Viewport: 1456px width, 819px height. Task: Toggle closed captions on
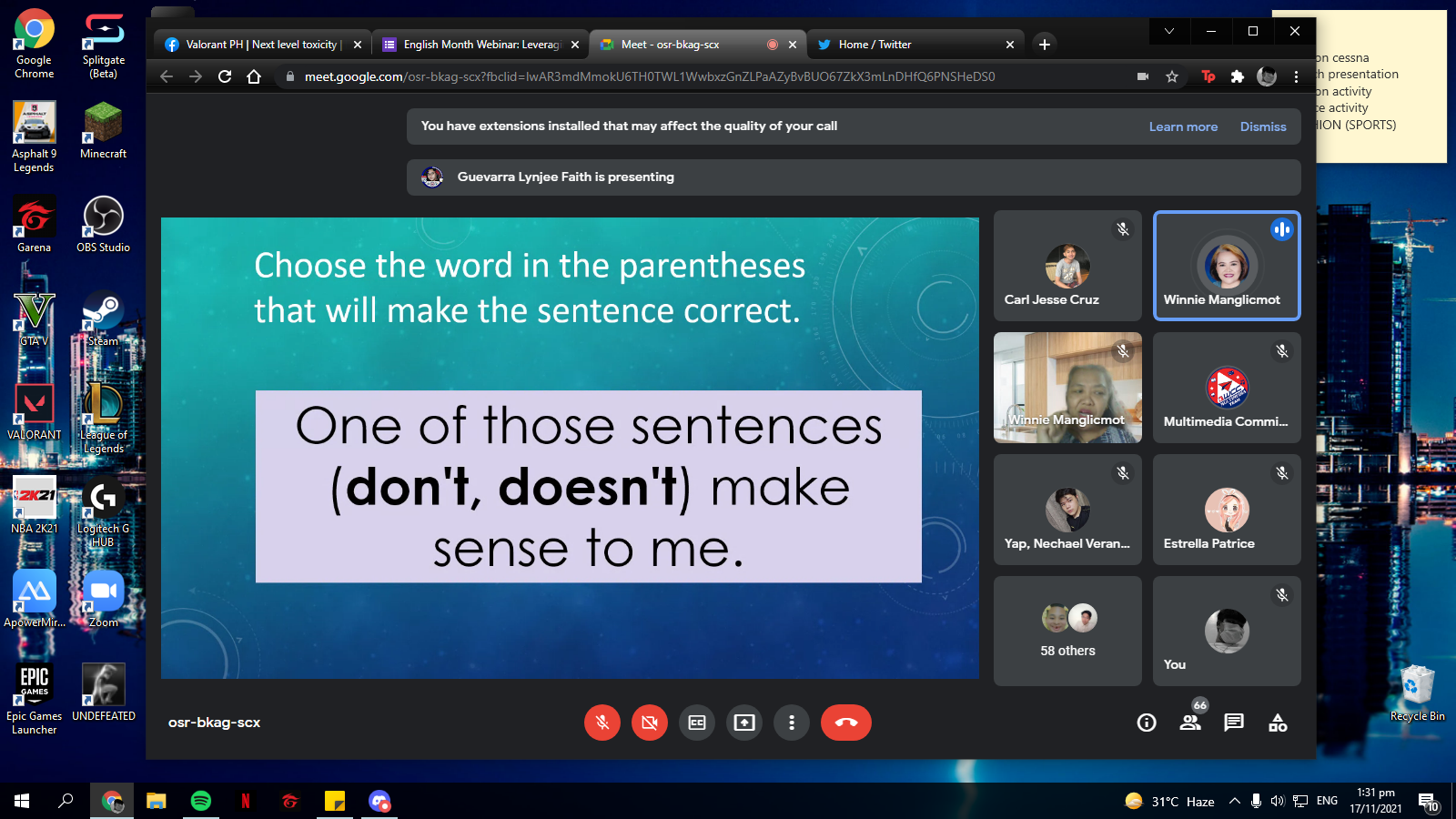[697, 723]
